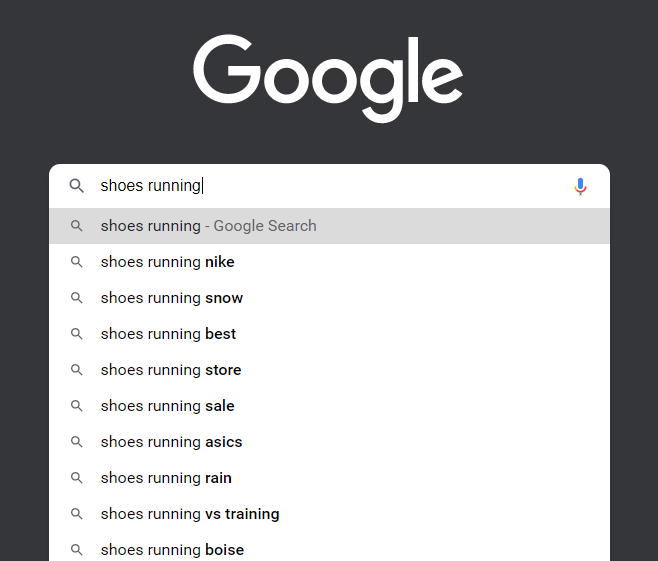Click search icon beside 'shoes running nike'
The height and width of the screenshot is (561, 658).
coord(76,262)
